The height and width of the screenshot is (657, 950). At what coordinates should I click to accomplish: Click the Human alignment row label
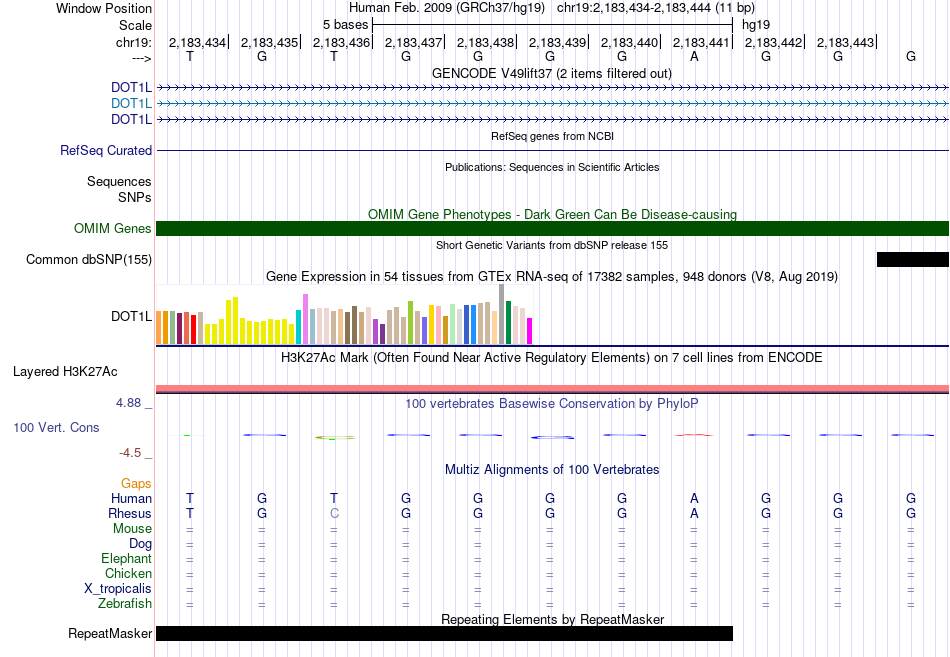(x=131, y=498)
